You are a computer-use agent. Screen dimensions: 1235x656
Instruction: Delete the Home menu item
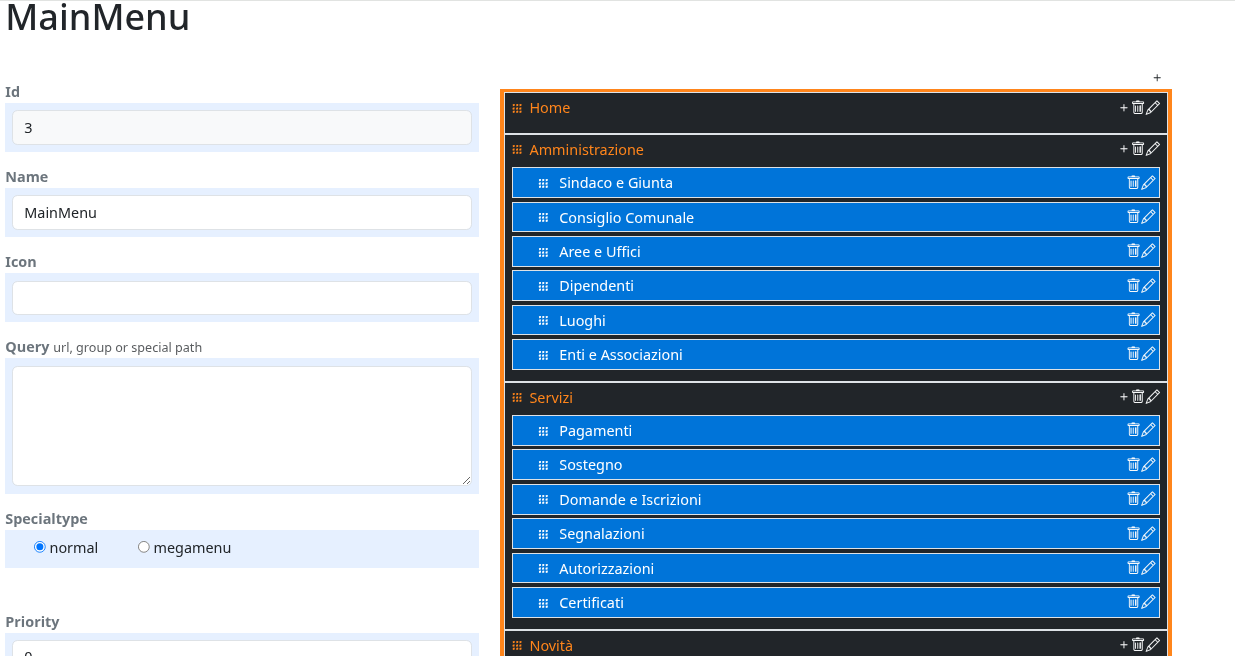[x=1138, y=107]
